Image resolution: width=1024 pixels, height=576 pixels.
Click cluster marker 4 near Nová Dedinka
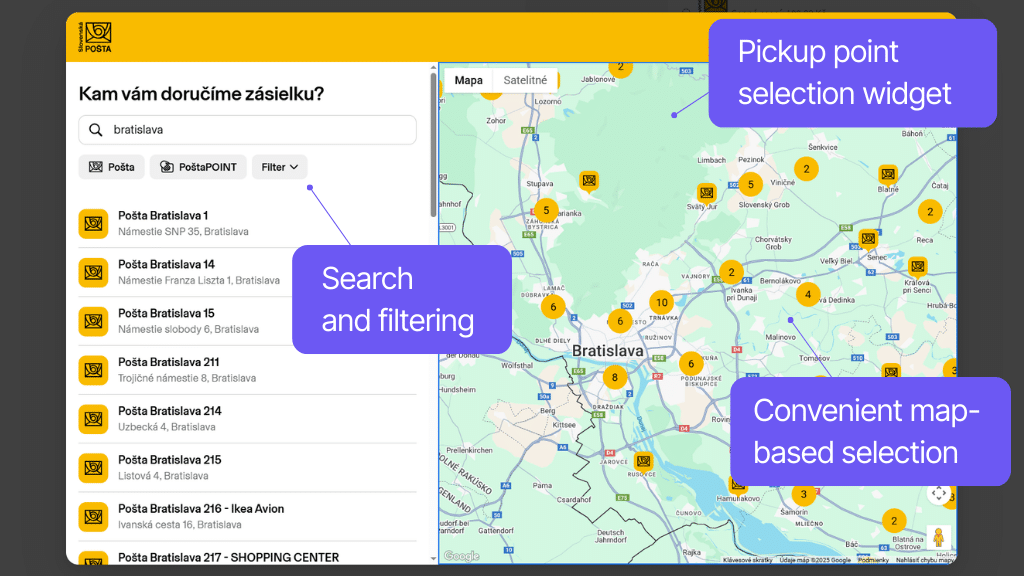click(x=808, y=295)
